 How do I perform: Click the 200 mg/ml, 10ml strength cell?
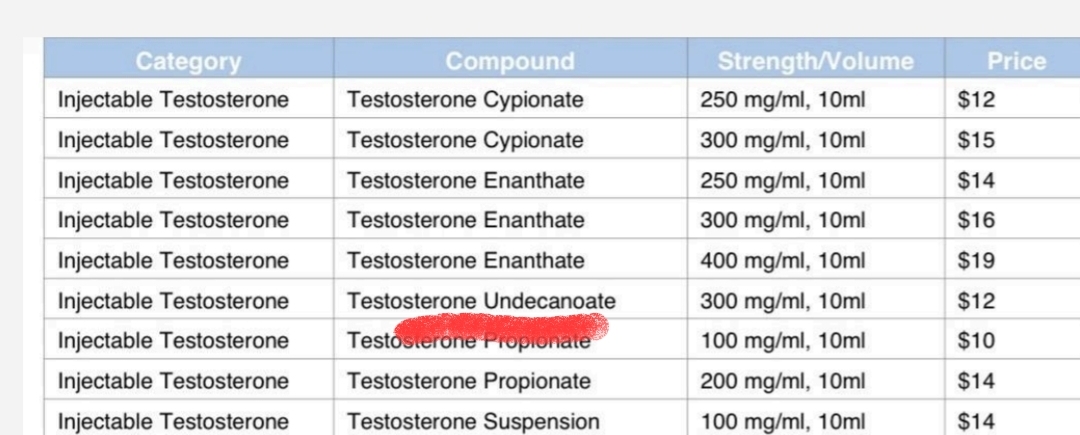pyautogui.click(x=782, y=381)
